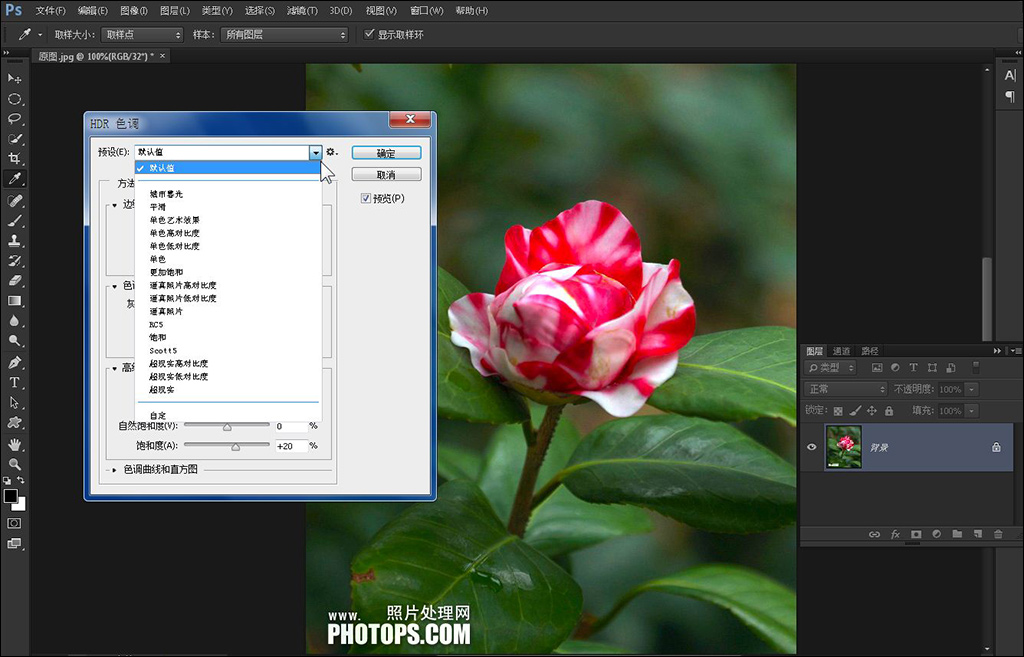Toggle lock transparent pixels

(838, 411)
